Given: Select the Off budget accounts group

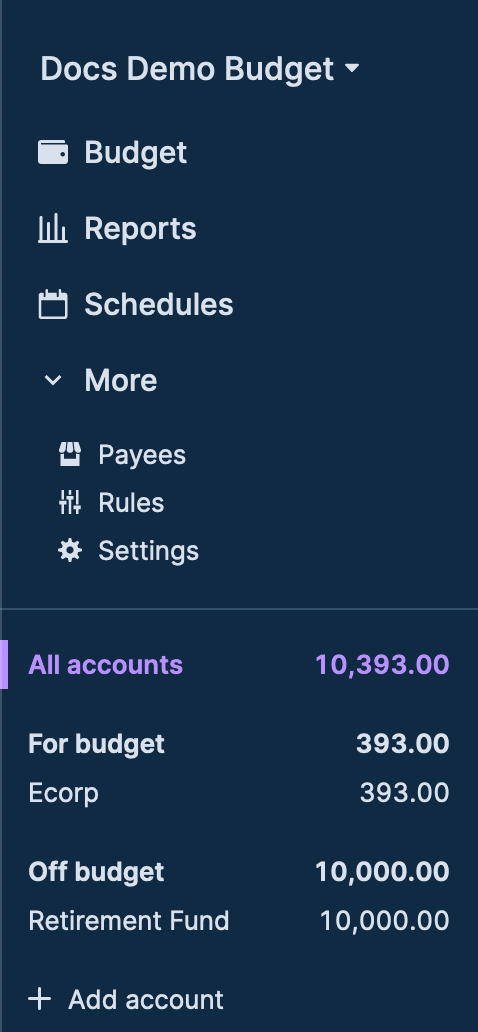Looking at the screenshot, I should (239, 872).
